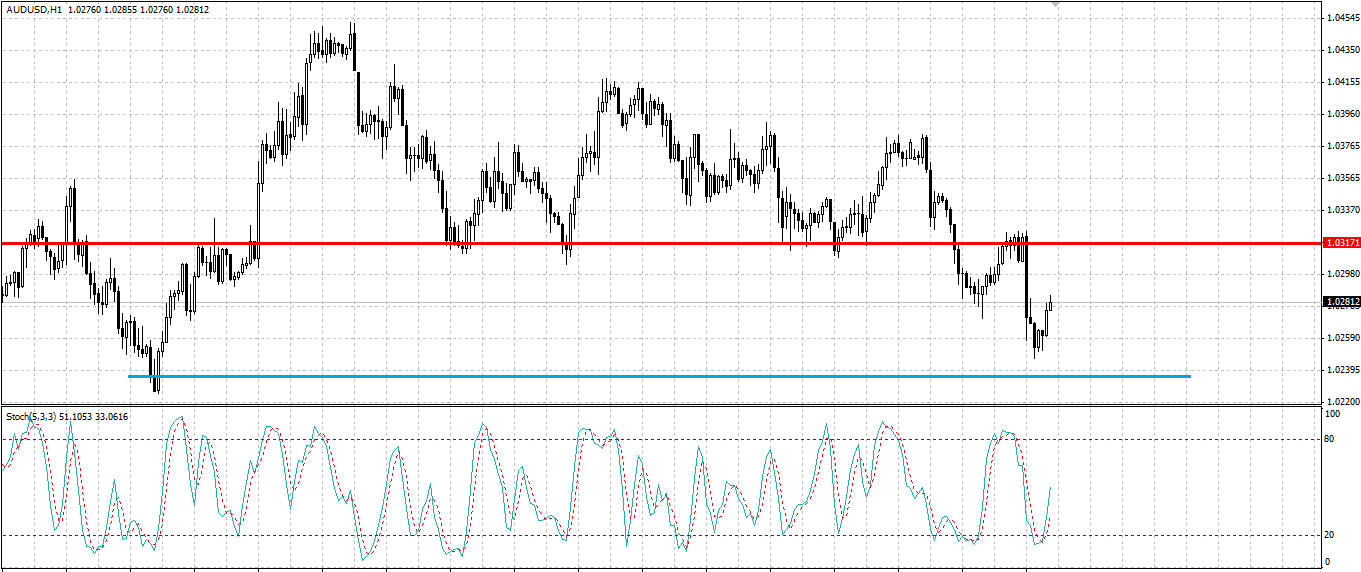Viewport: 1361px width, 572px height.
Task: Click the 20 level on stochastic scale
Action: pyautogui.click(x=1330, y=535)
